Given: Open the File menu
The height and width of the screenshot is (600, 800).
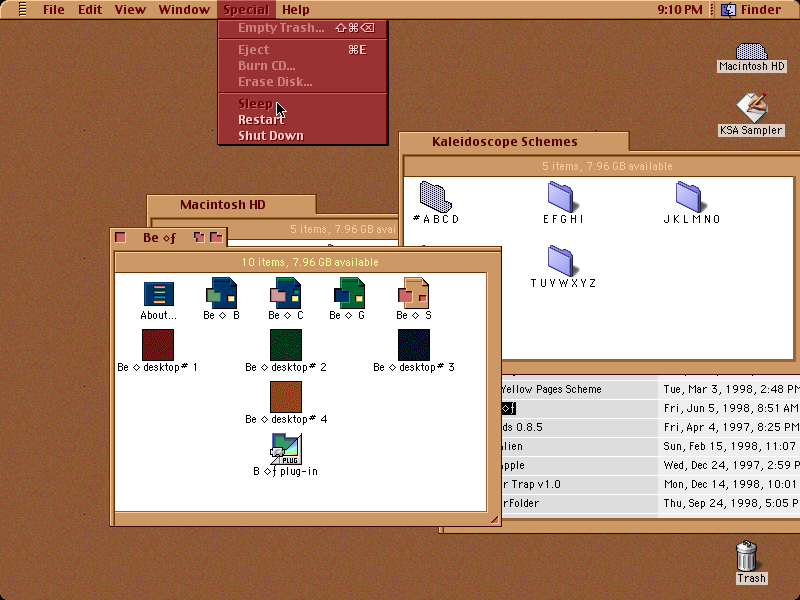Looking at the screenshot, I should (54, 9).
